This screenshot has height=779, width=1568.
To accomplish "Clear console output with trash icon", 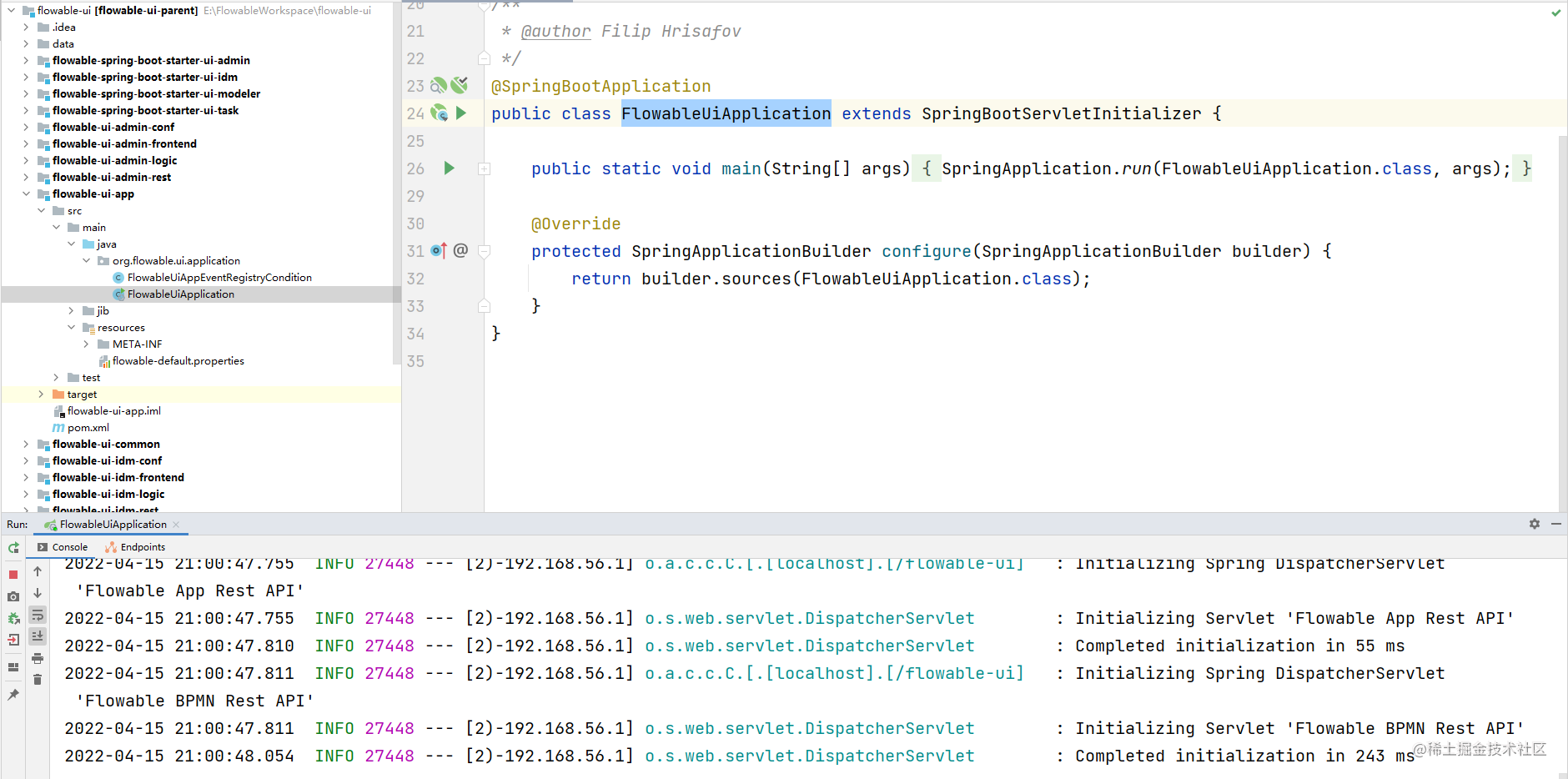I will click(38, 680).
